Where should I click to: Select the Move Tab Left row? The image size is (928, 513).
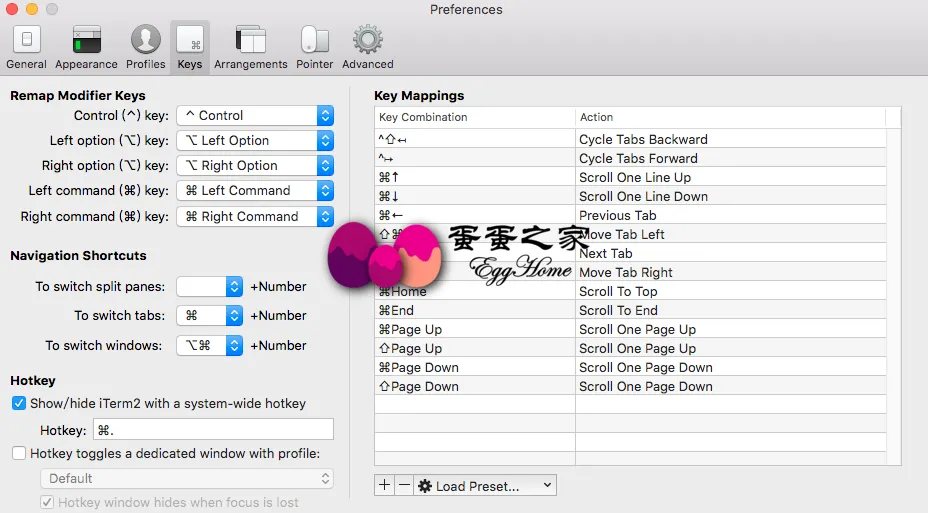point(630,234)
